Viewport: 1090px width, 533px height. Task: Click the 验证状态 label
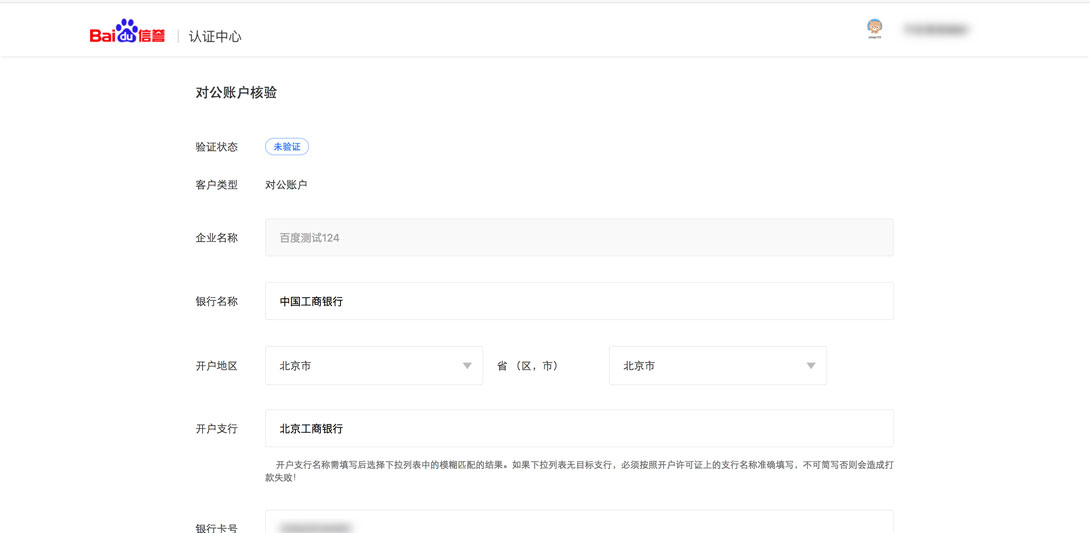(x=216, y=147)
